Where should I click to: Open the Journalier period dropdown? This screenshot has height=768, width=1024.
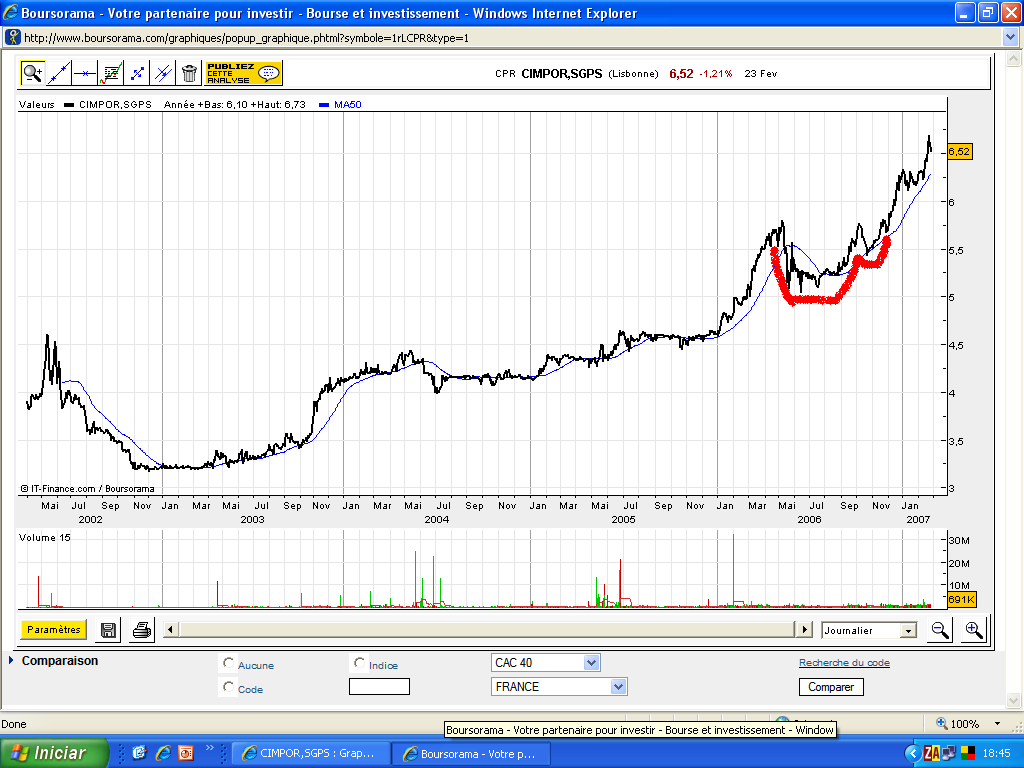(869, 631)
